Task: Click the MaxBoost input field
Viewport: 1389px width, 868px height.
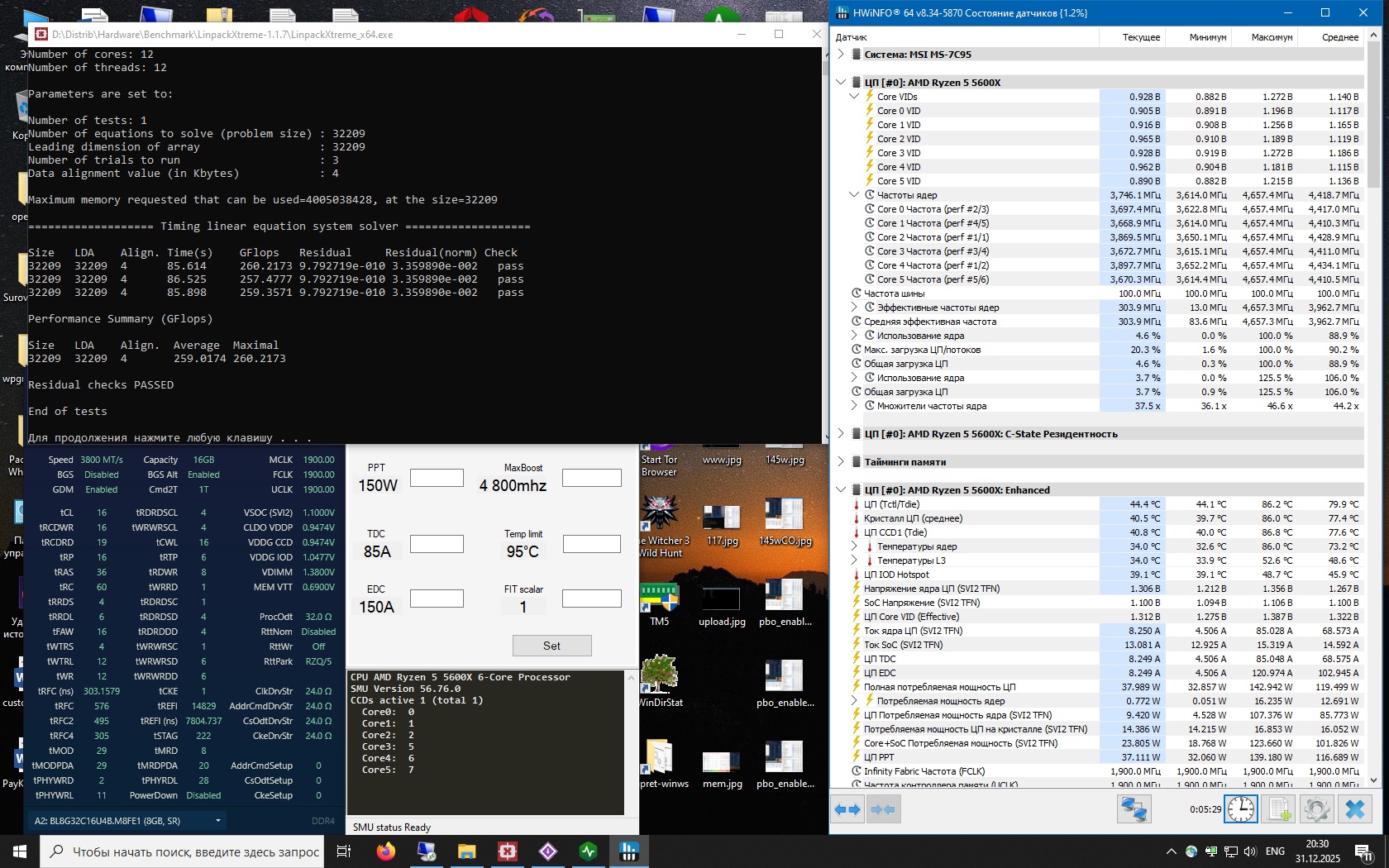Action: tap(591, 478)
